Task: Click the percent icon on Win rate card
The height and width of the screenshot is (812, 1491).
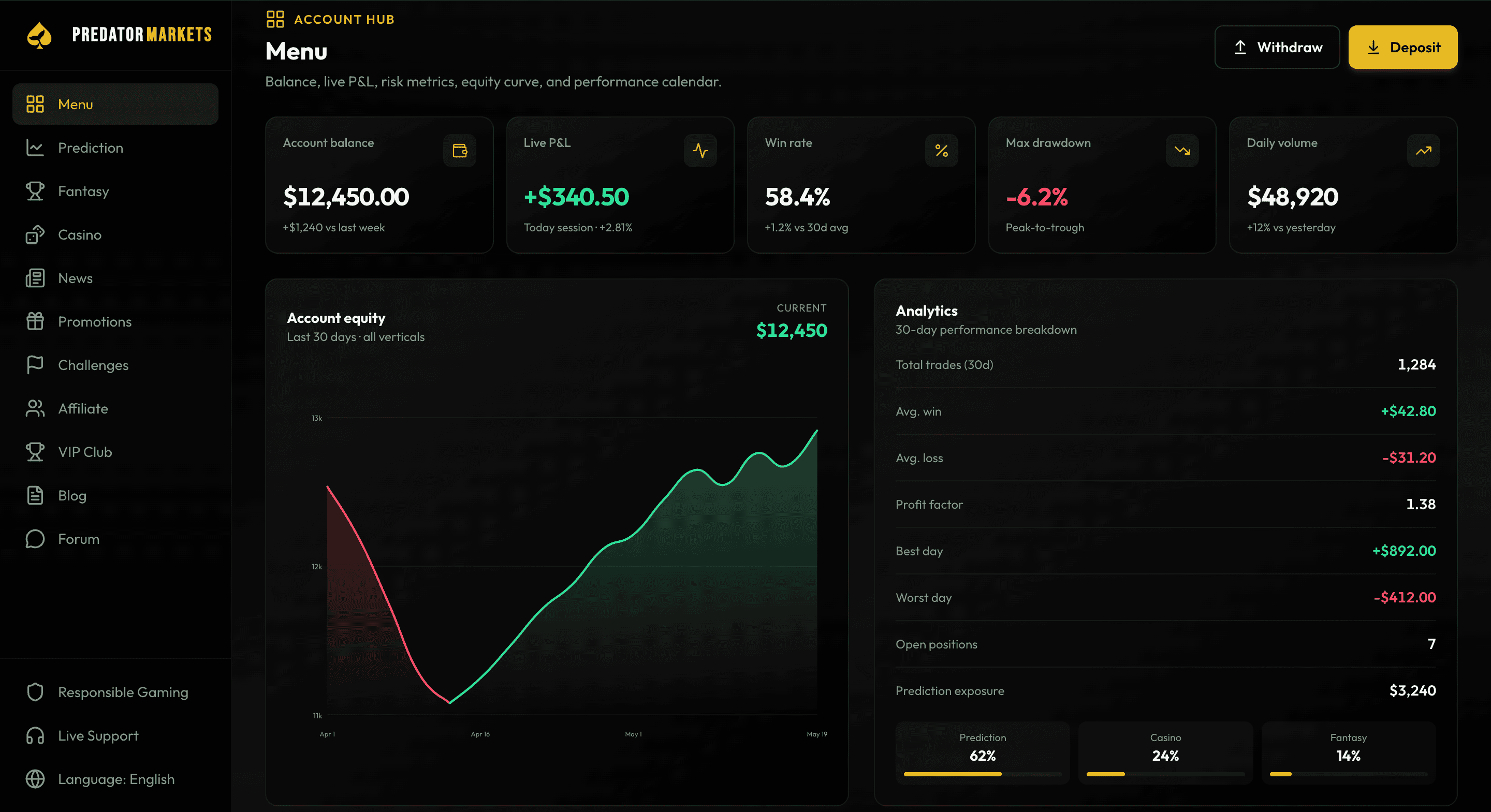Action: pos(941,151)
